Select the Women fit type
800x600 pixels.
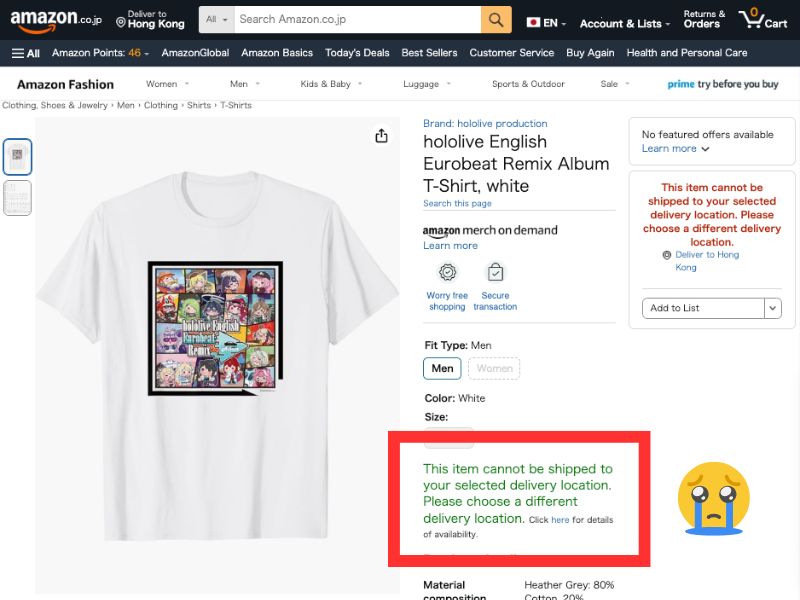click(x=494, y=368)
